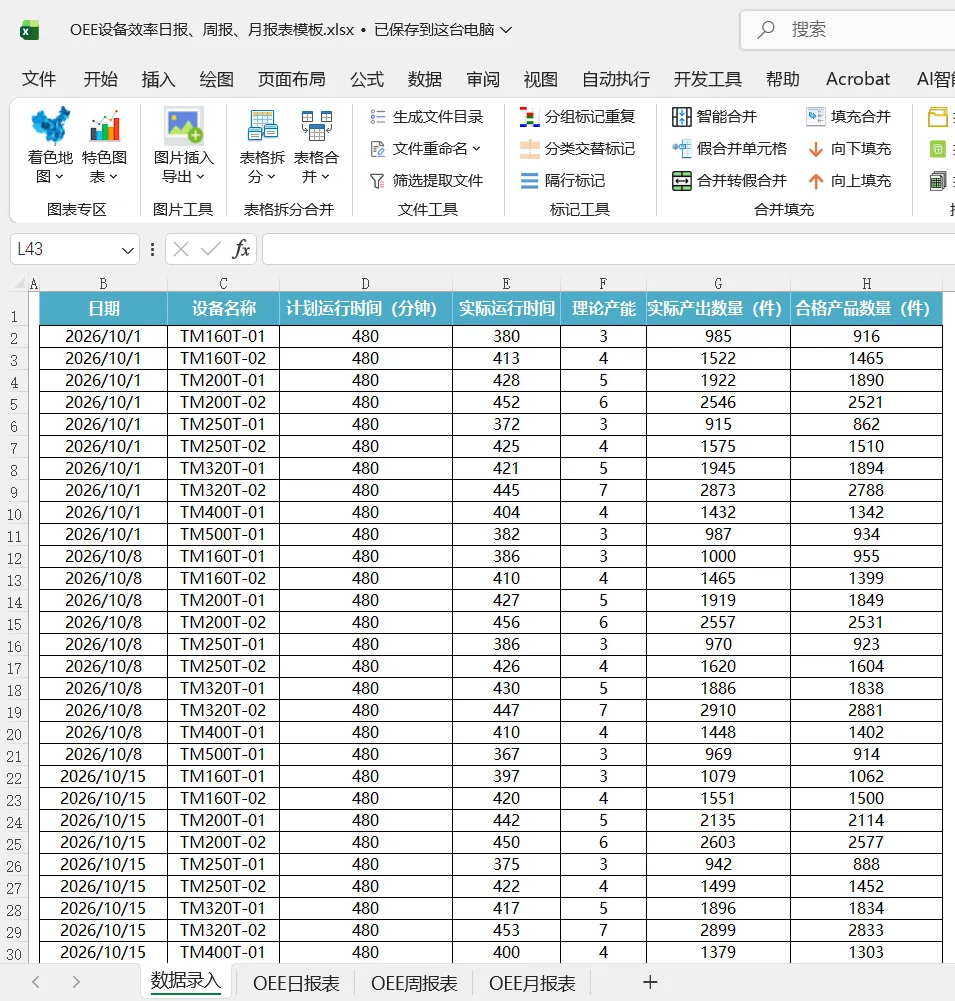
Task: Click the 文件重命名 icon
Action: tap(377, 149)
